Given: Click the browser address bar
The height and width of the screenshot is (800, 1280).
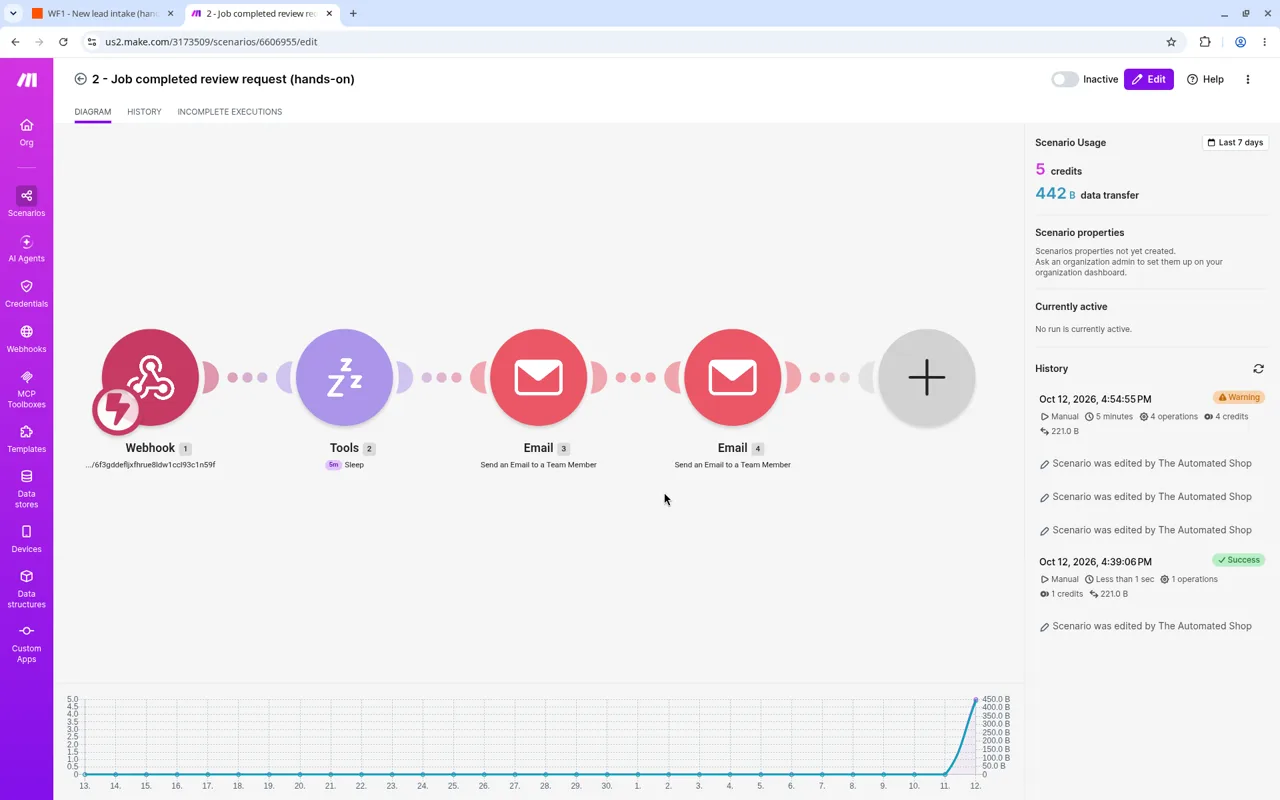Looking at the screenshot, I should [630, 42].
